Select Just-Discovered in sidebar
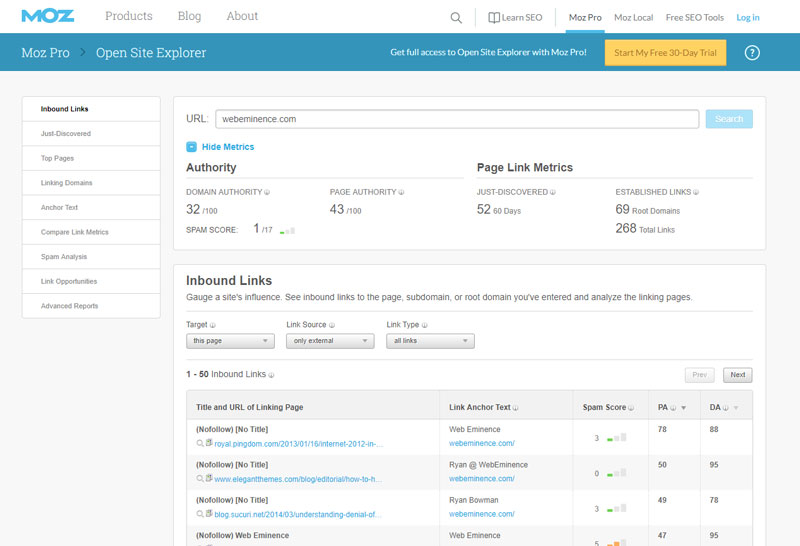This screenshot has height=546, width=800. click(91, 134)
